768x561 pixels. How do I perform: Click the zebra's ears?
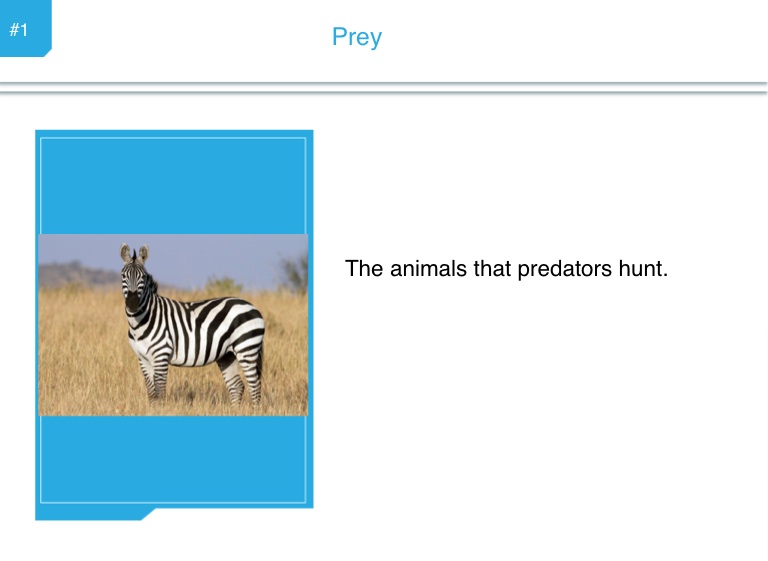pyautogui.click(x=134, y=253)
